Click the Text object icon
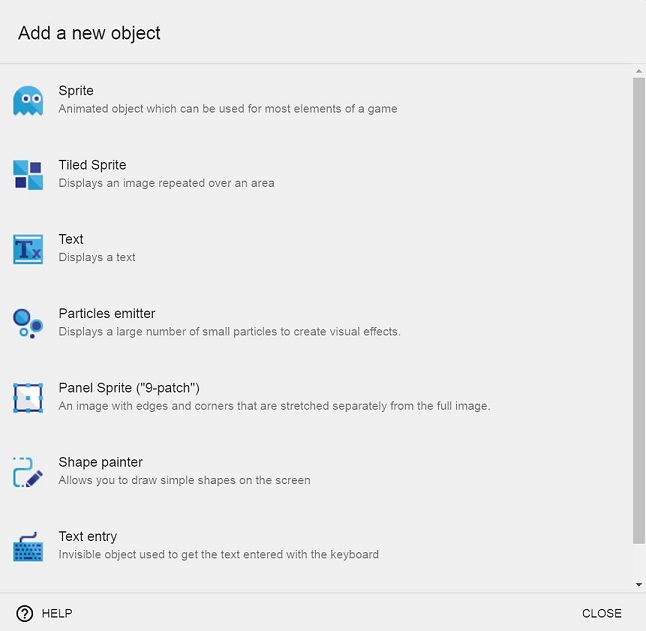 click(28, 248)
